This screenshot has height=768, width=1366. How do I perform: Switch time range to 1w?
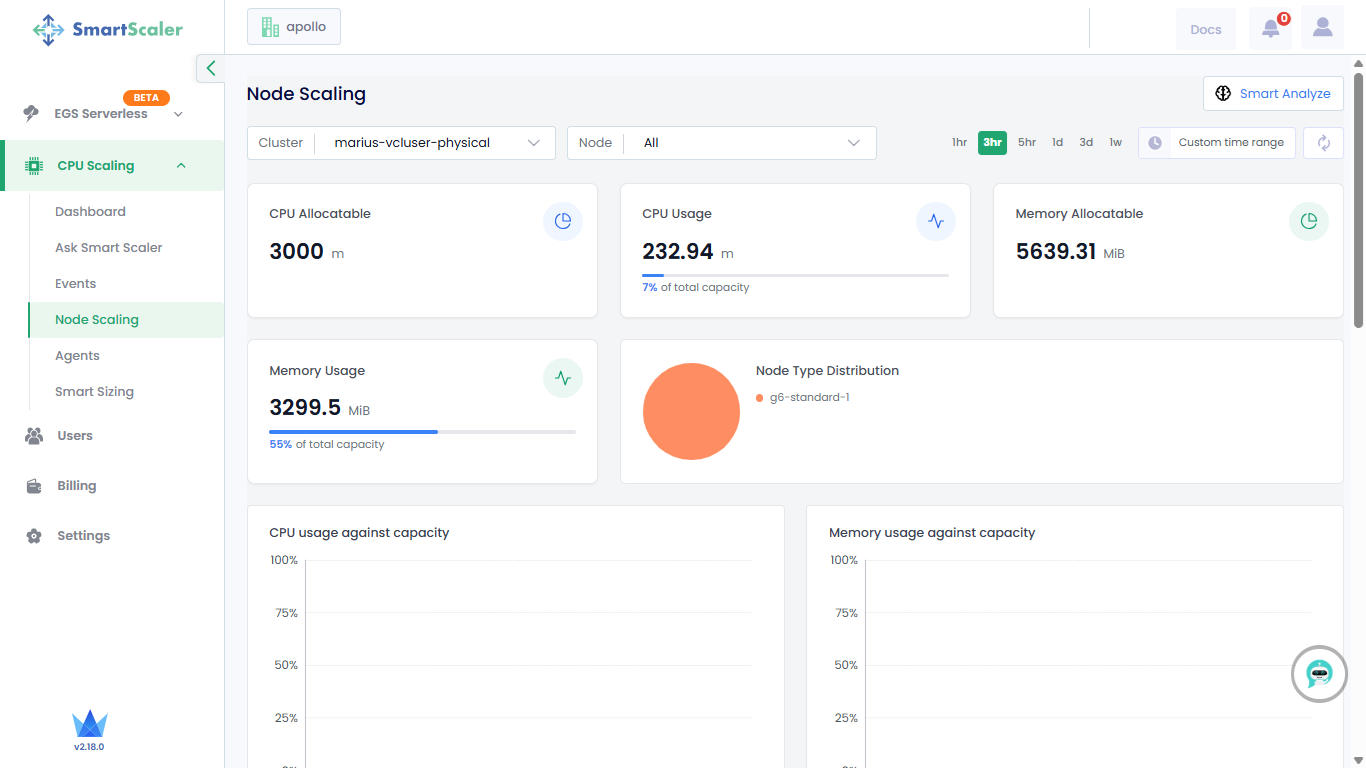click(1115, 143)
